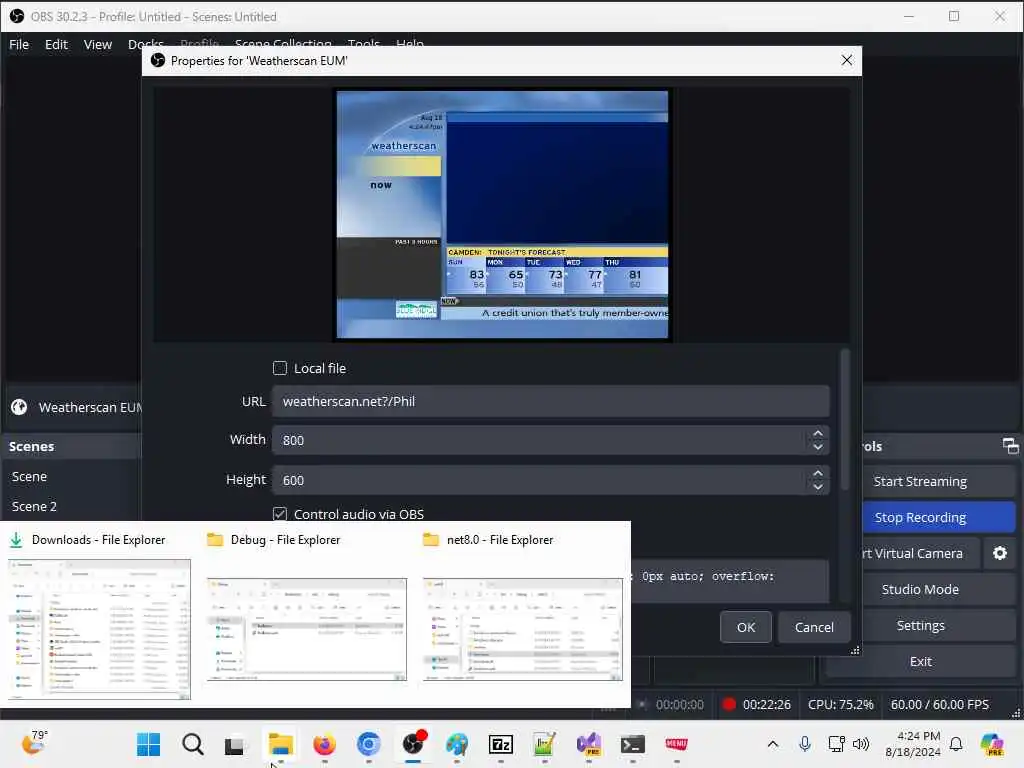Click the File Explorer taskbar icon
Image resolution: width=1024 pixels, height=768 pixels.
click(x=280, y=744)
